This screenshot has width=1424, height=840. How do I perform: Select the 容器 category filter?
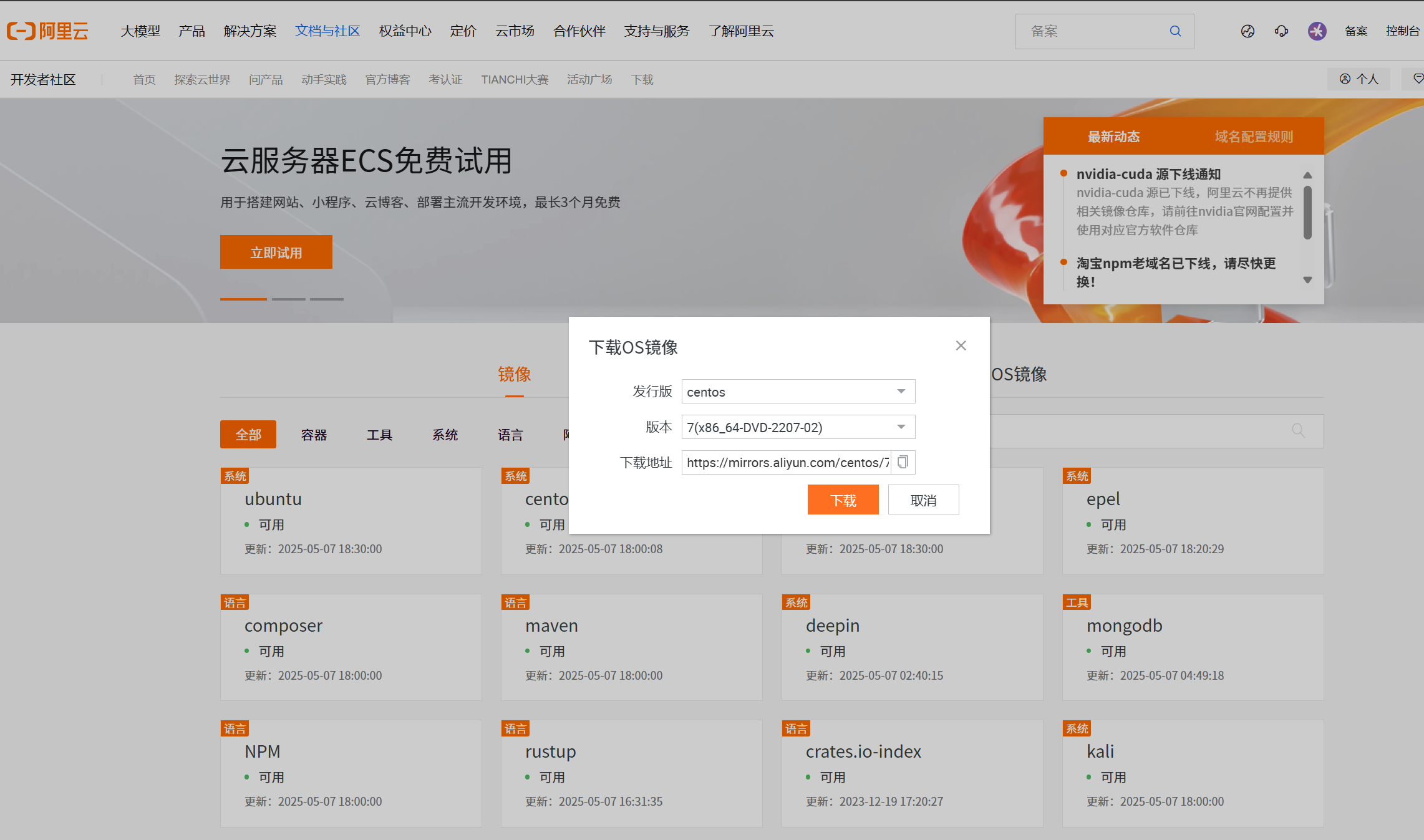(314, 435)
